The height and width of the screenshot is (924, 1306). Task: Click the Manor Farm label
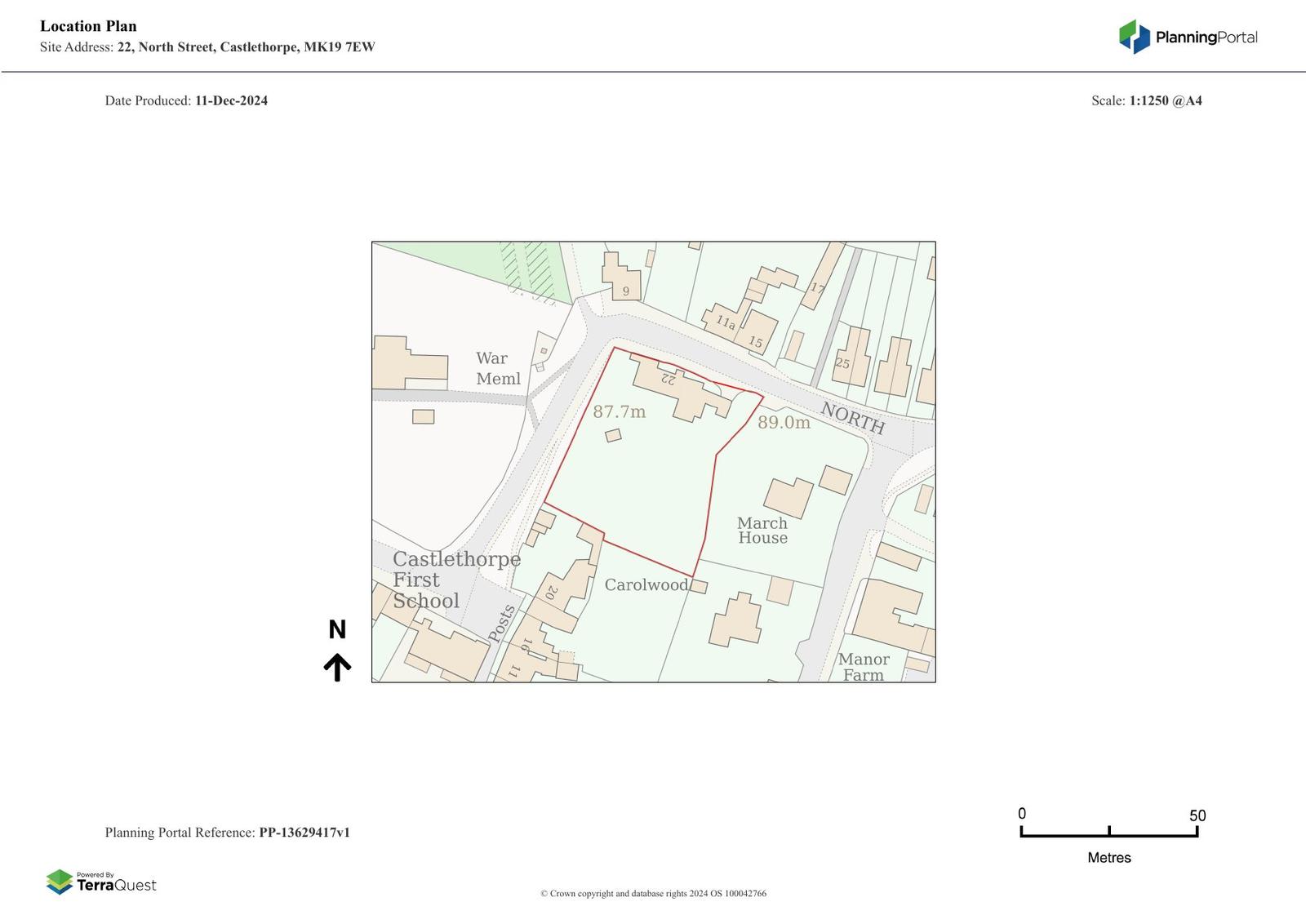(863, 667)
